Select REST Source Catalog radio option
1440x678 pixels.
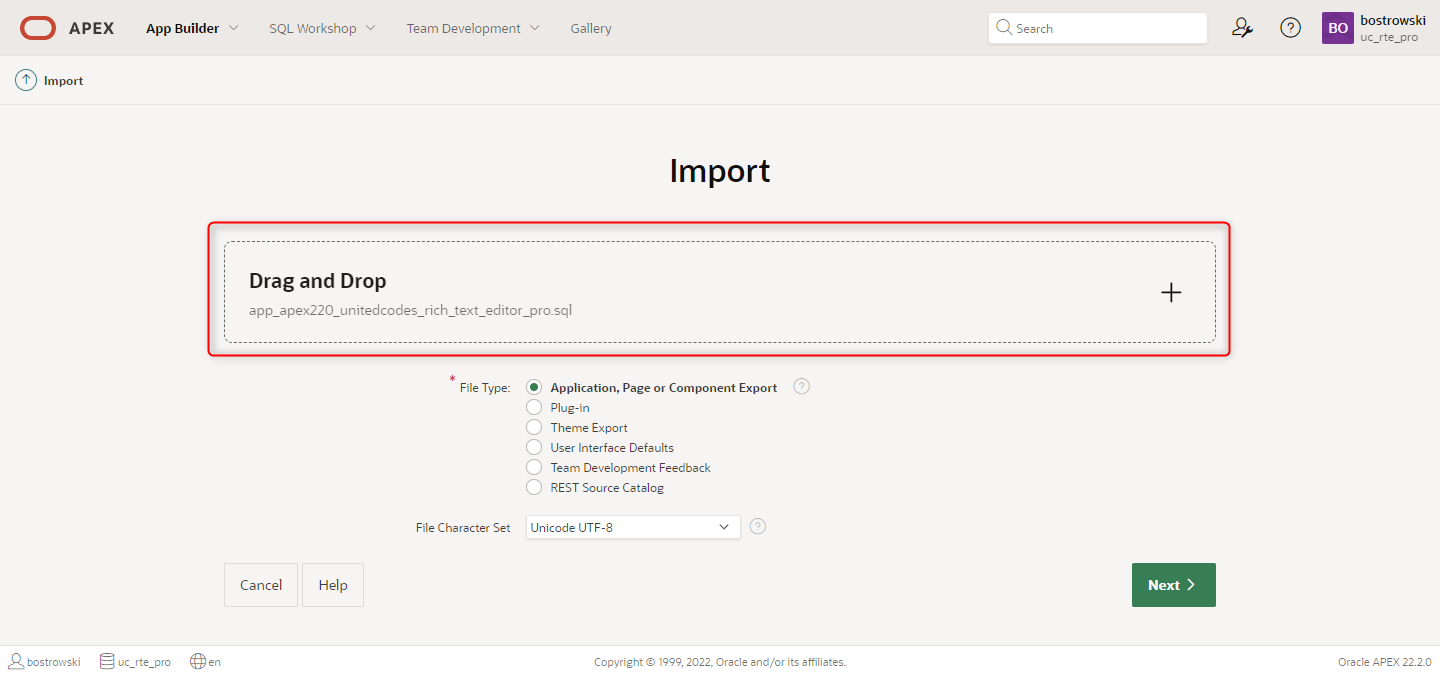click(534, 487)
